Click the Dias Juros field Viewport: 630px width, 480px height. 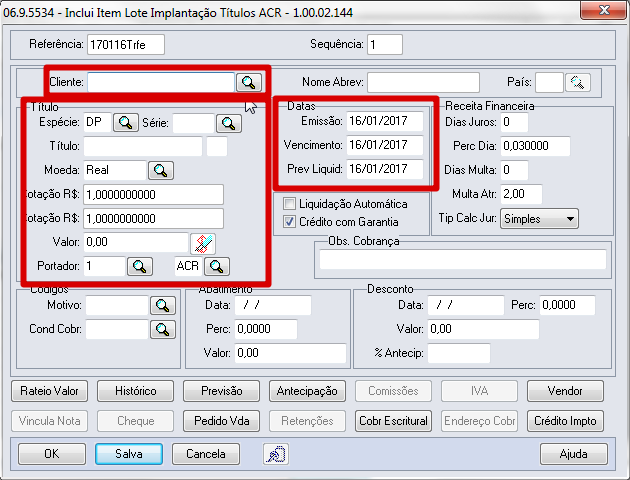pyautogui.click(x=514, y=122)
